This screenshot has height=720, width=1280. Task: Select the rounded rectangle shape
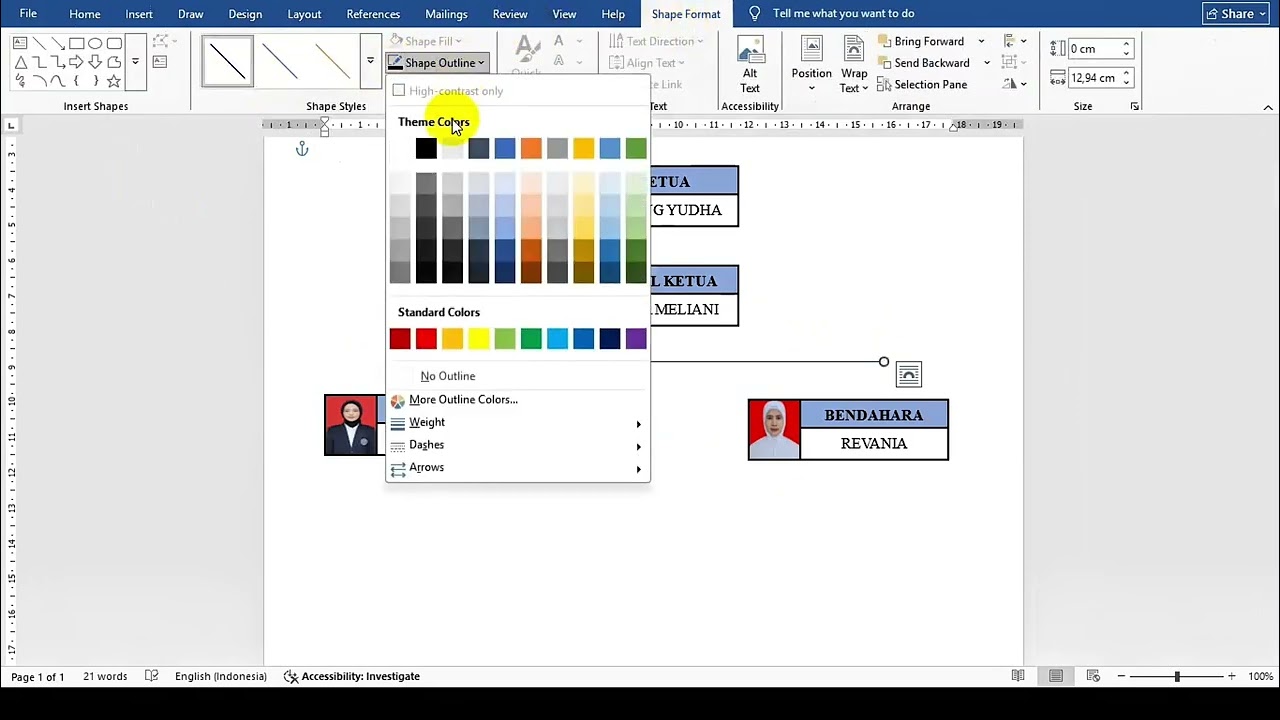tap(113, 44)
